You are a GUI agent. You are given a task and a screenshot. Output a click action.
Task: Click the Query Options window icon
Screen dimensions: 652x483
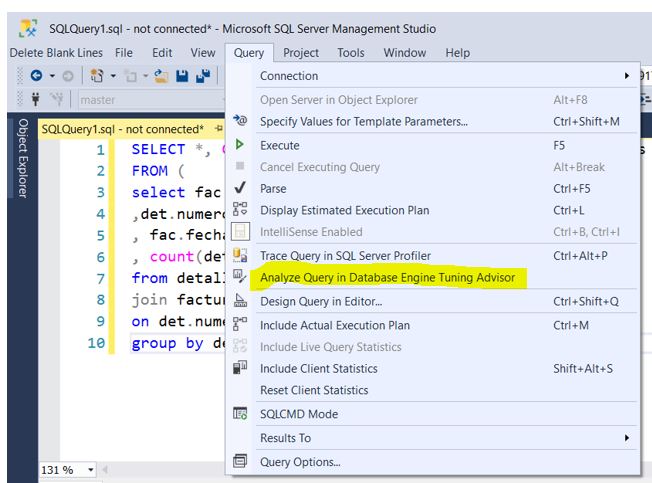(240, 461)
